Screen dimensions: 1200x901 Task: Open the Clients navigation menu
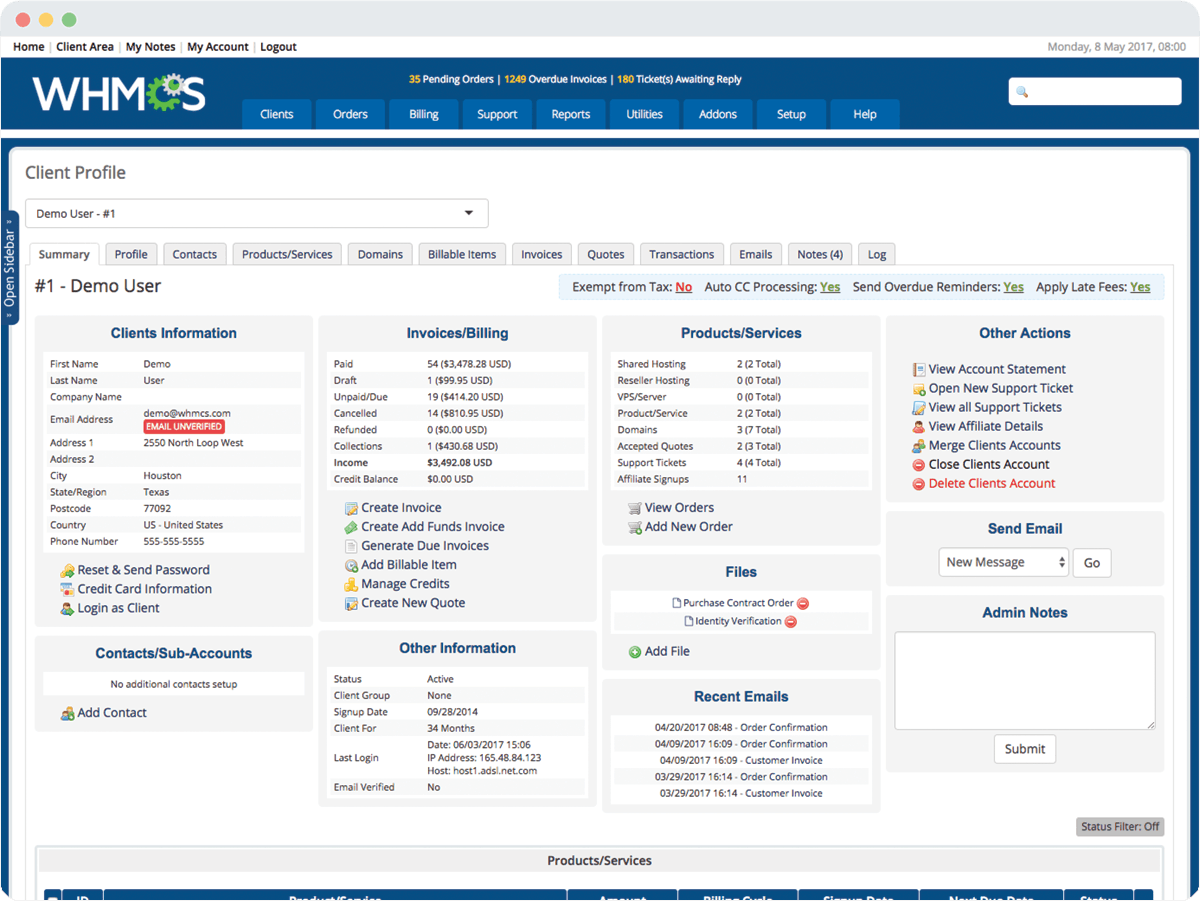click(277, 114)
